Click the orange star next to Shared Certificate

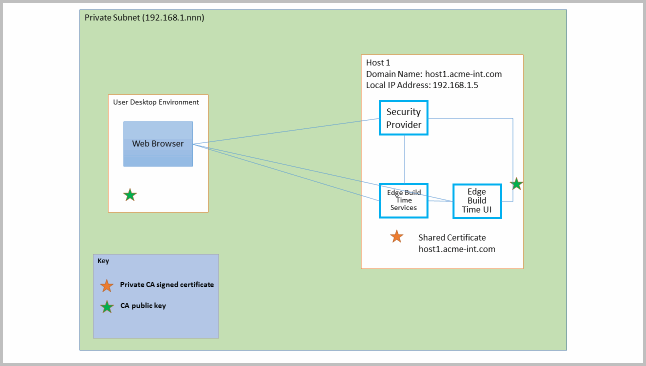pos(396,237)
